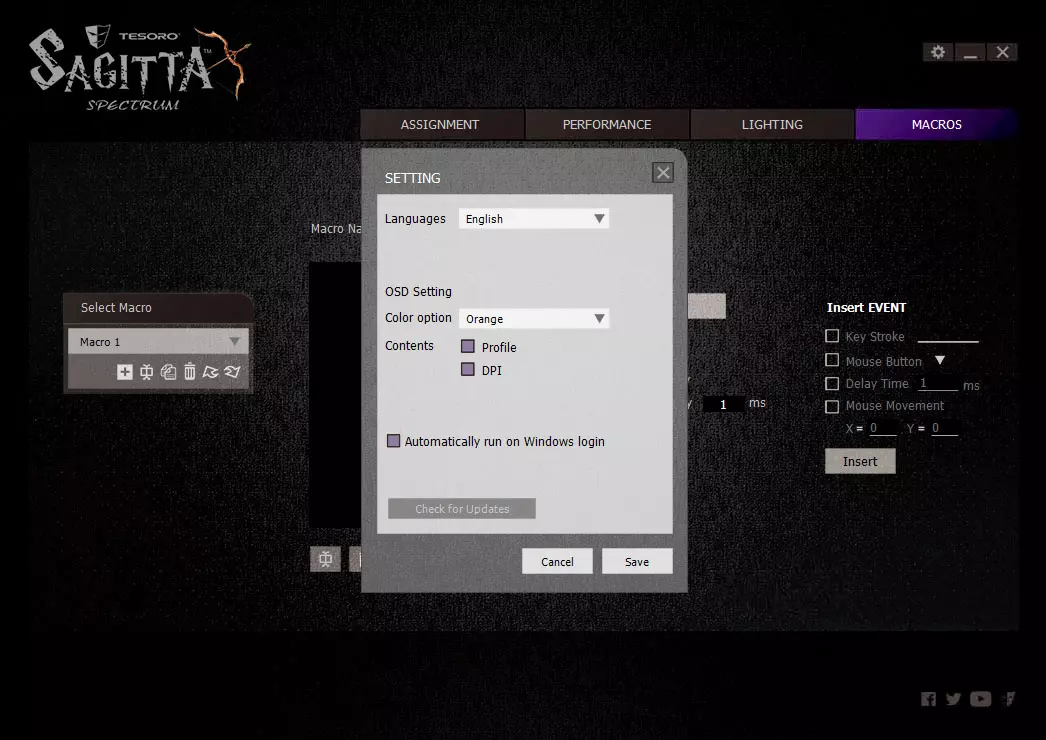Minimize the Sagitta Spectrum window
This screenshot has width=1046, height=740.
971,52
